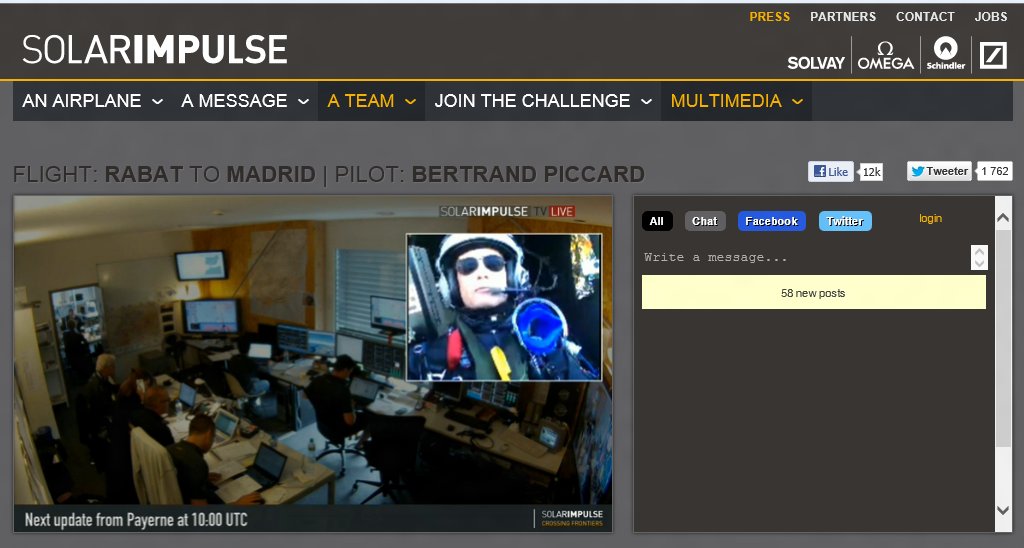
Task: Click the Next update from Payerne caption
Action: 136,520
